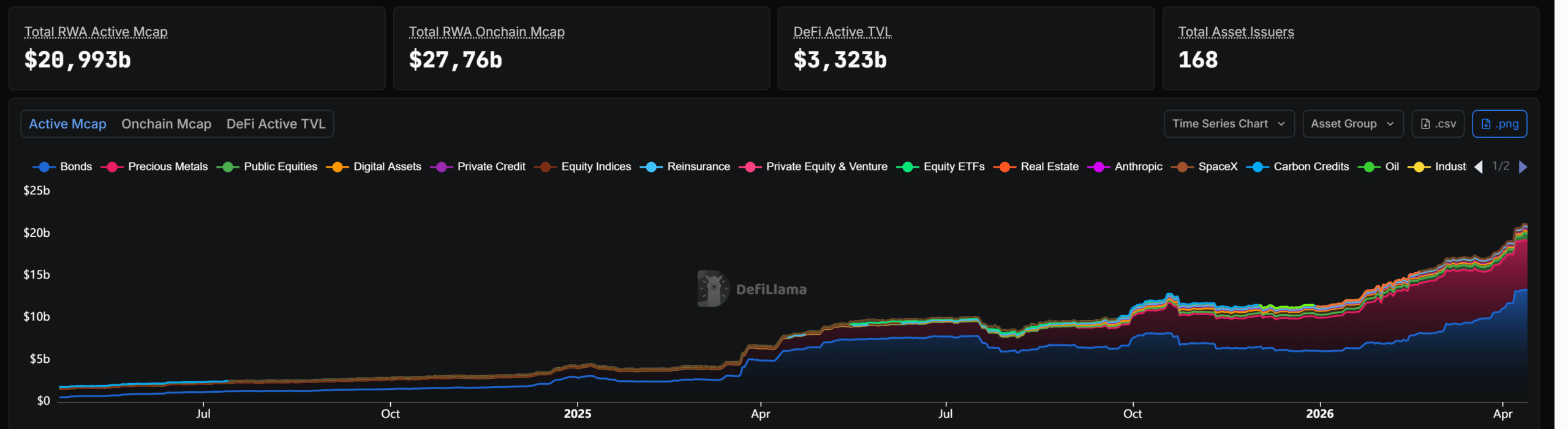Click the Total Asset Issuers label

click(1236, 32)
